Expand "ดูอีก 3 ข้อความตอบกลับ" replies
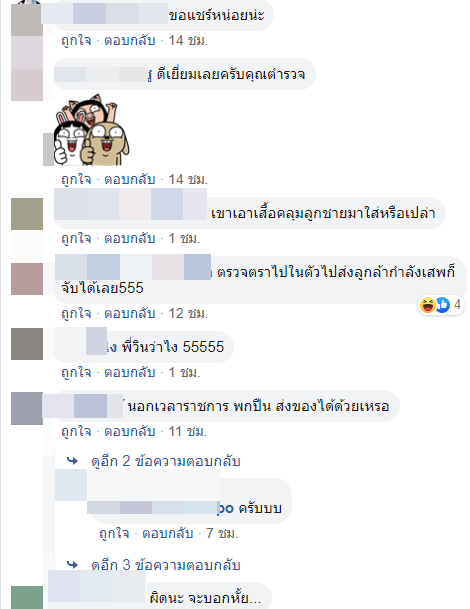The image size is (470, 609). click(166, 565)
